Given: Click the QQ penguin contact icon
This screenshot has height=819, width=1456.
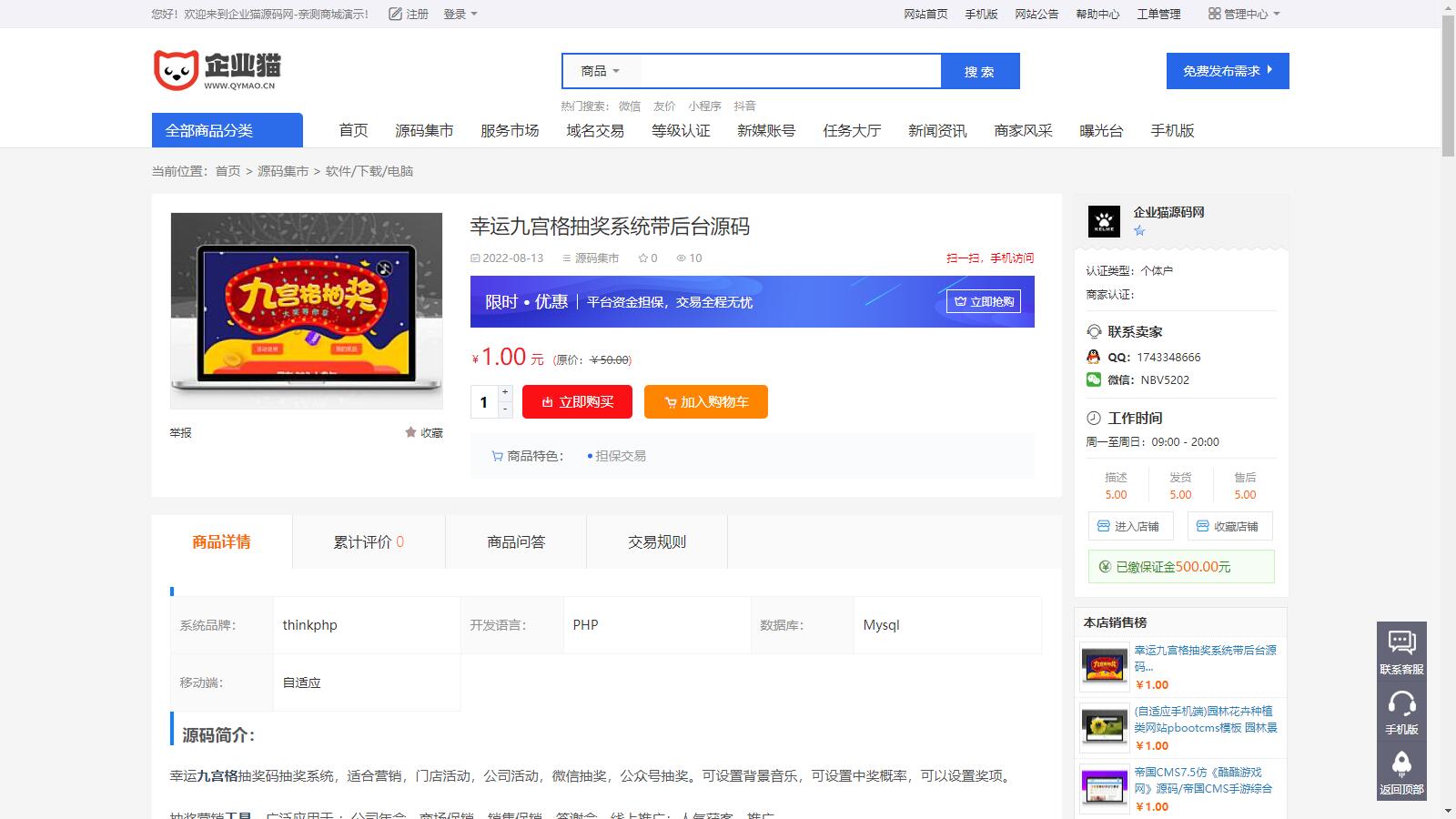Looking at the screenshot, I should [1094, 357].
